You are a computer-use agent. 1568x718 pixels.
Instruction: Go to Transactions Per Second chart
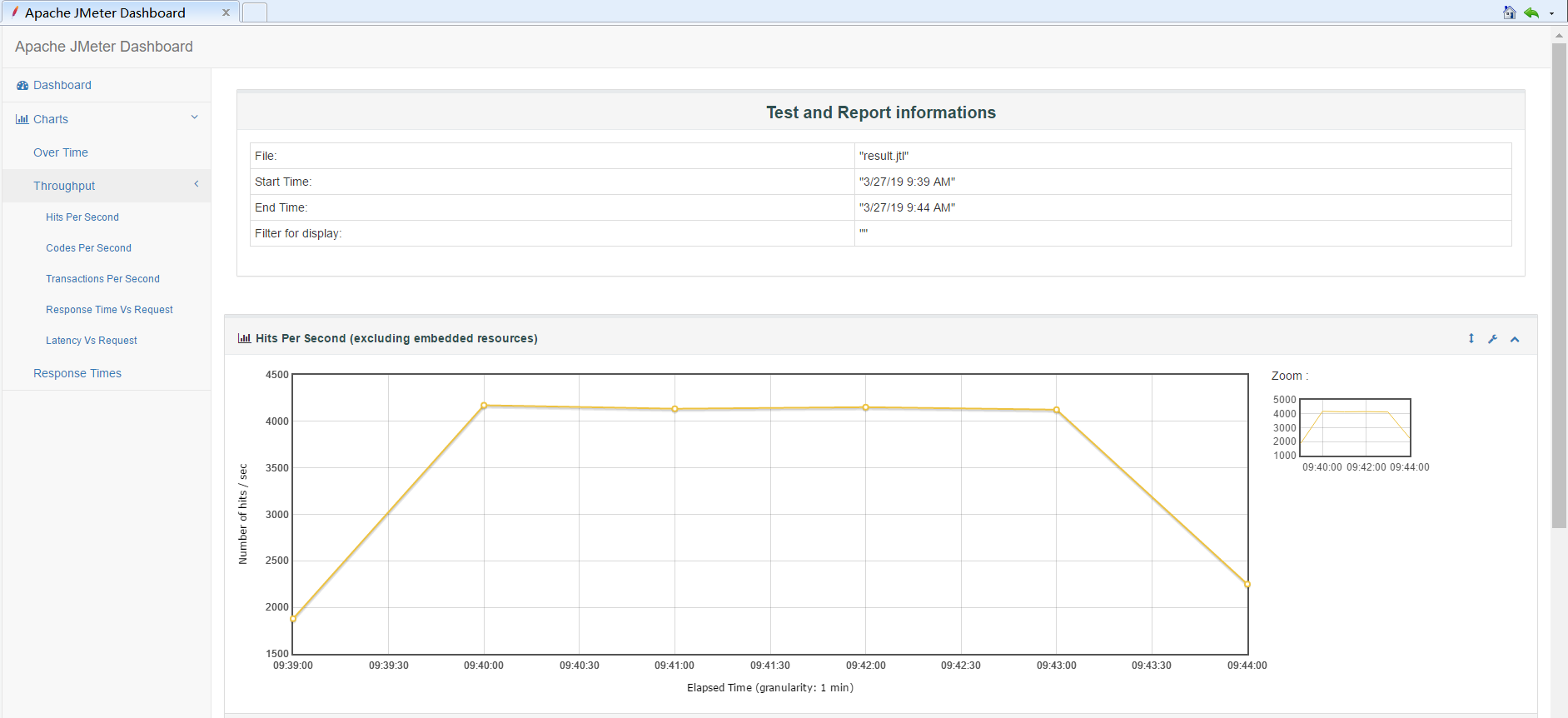point(102,279)
